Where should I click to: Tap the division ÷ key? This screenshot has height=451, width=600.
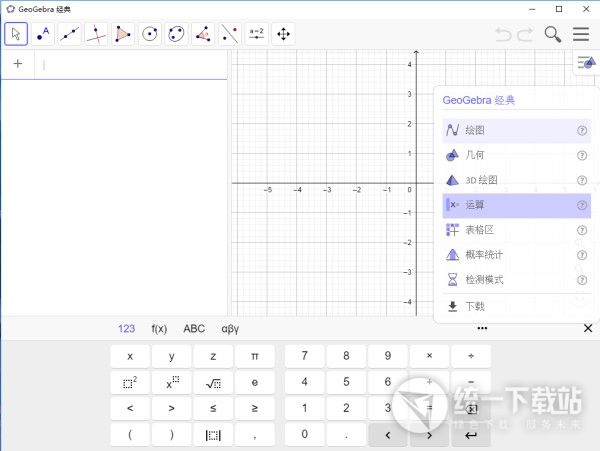coord(471,356)
